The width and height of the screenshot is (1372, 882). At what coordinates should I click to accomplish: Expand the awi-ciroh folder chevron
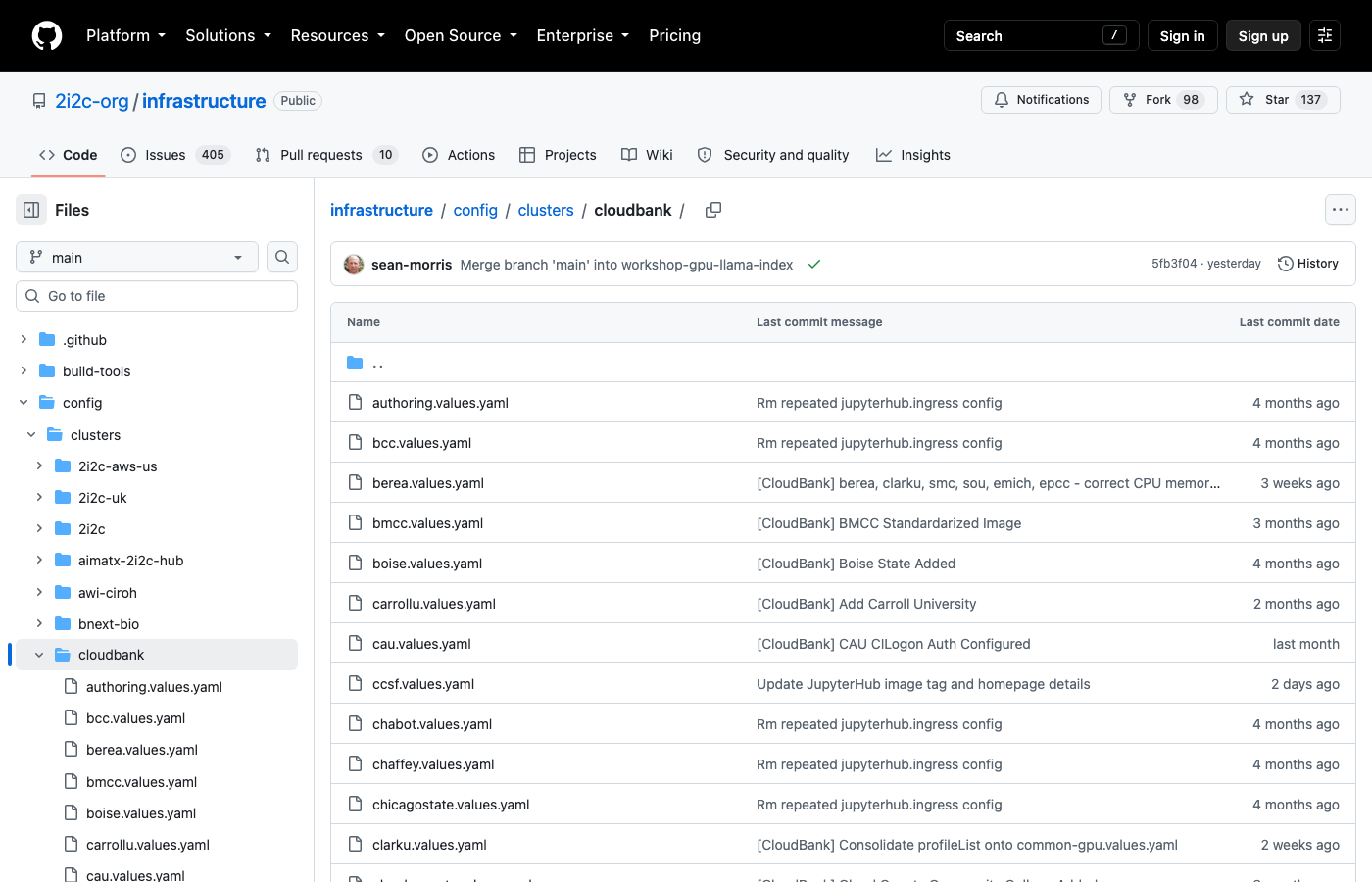(x=39, y=592)
